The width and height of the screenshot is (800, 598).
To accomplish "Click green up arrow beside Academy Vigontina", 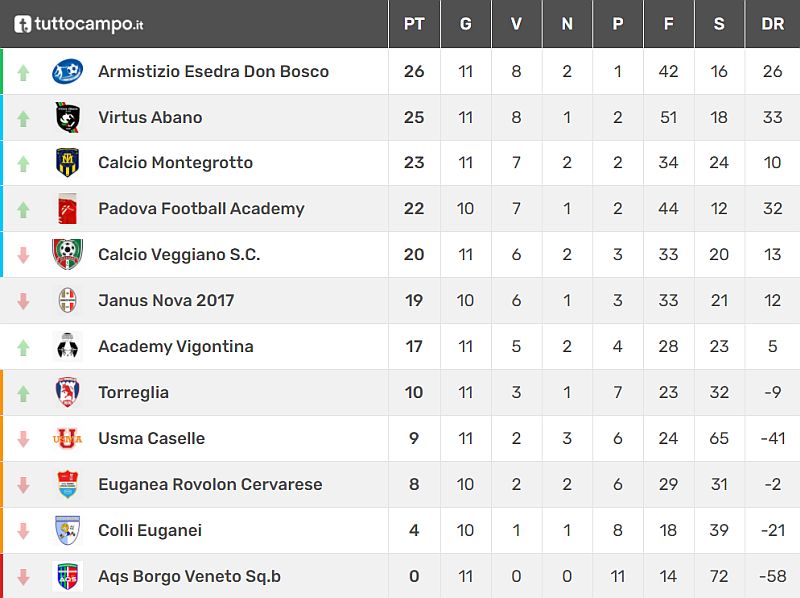I will pos(24,348).
